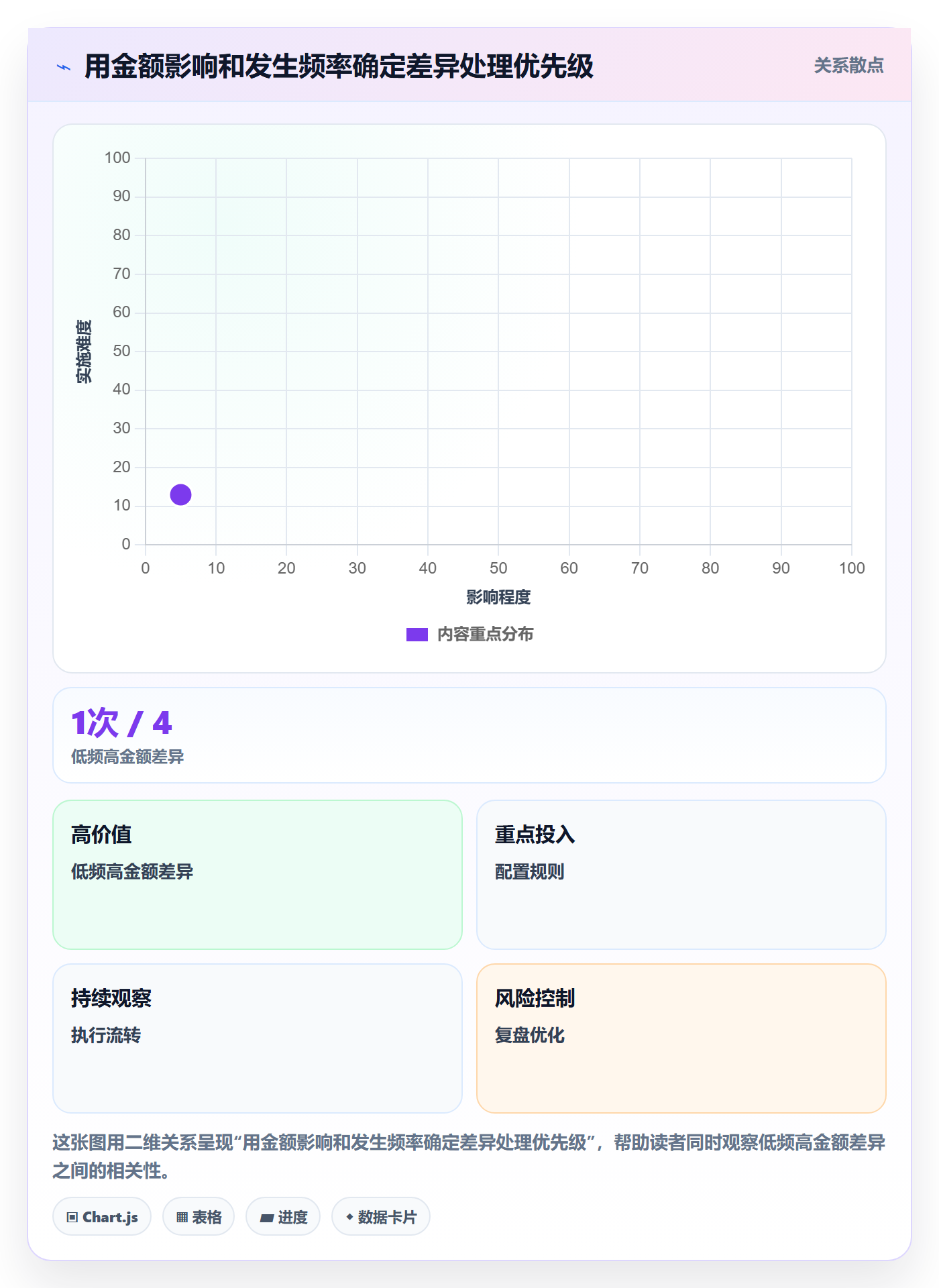The width and height of the screenshot is (939, 1288).
Task: Click the 数据卡片 tag chip
Action: click(x=381, y=1216)
